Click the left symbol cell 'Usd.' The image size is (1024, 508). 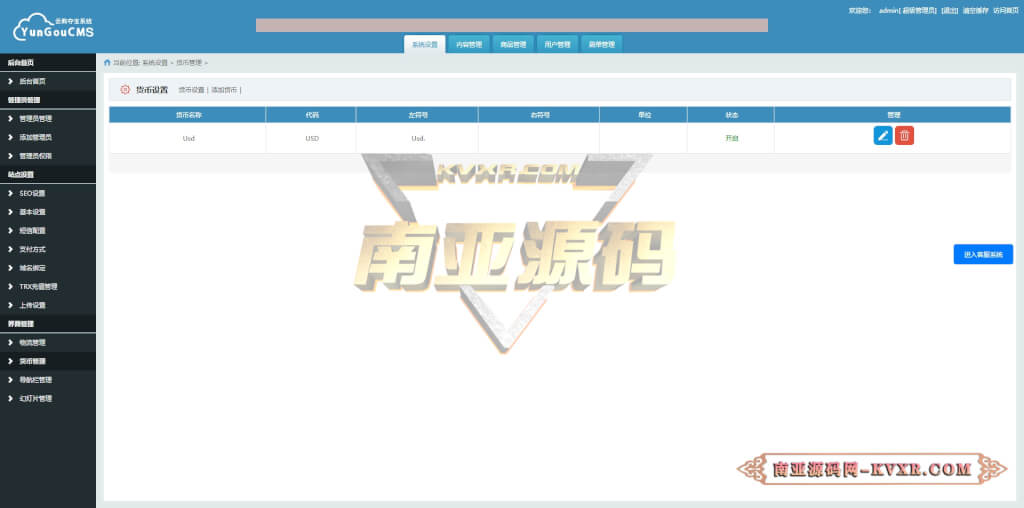click(x=418, y=138)
